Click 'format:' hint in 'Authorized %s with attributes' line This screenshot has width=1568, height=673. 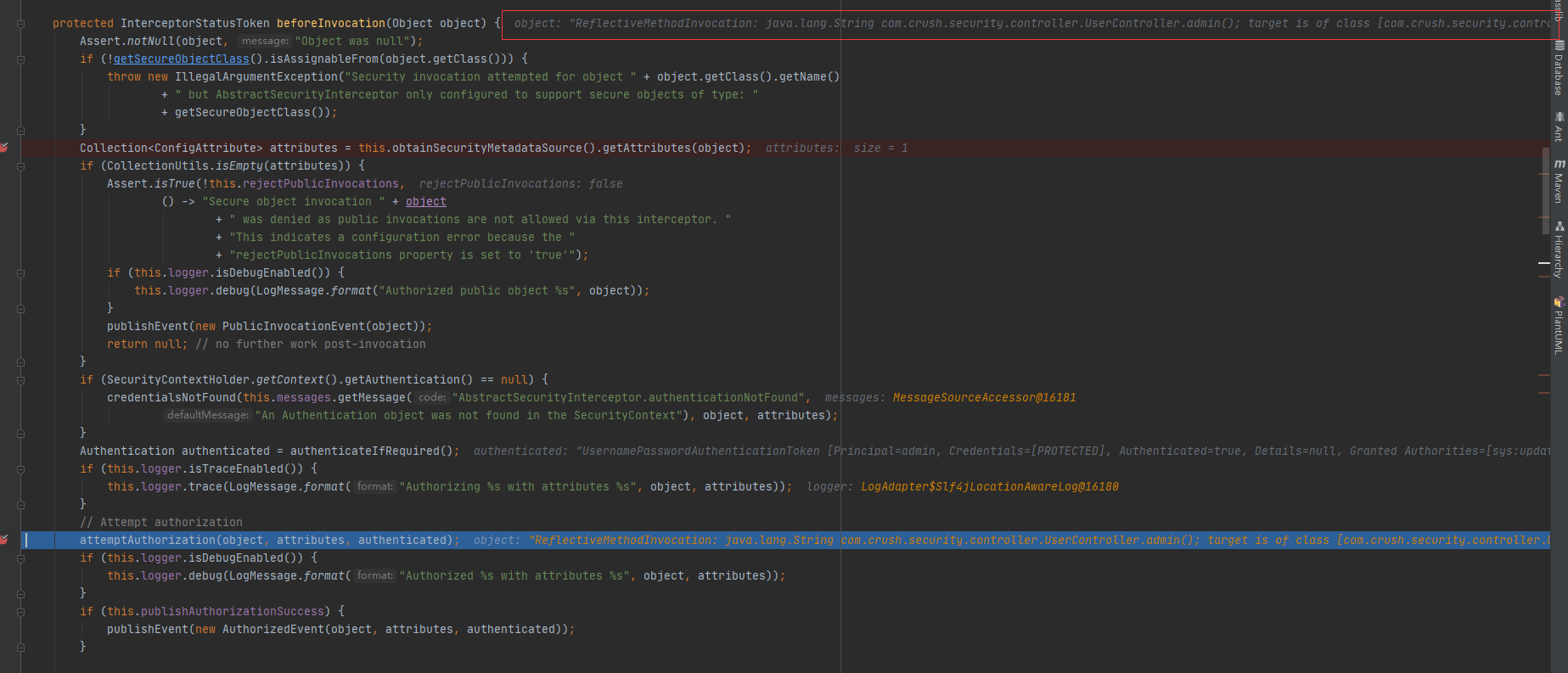coord(375,575)
